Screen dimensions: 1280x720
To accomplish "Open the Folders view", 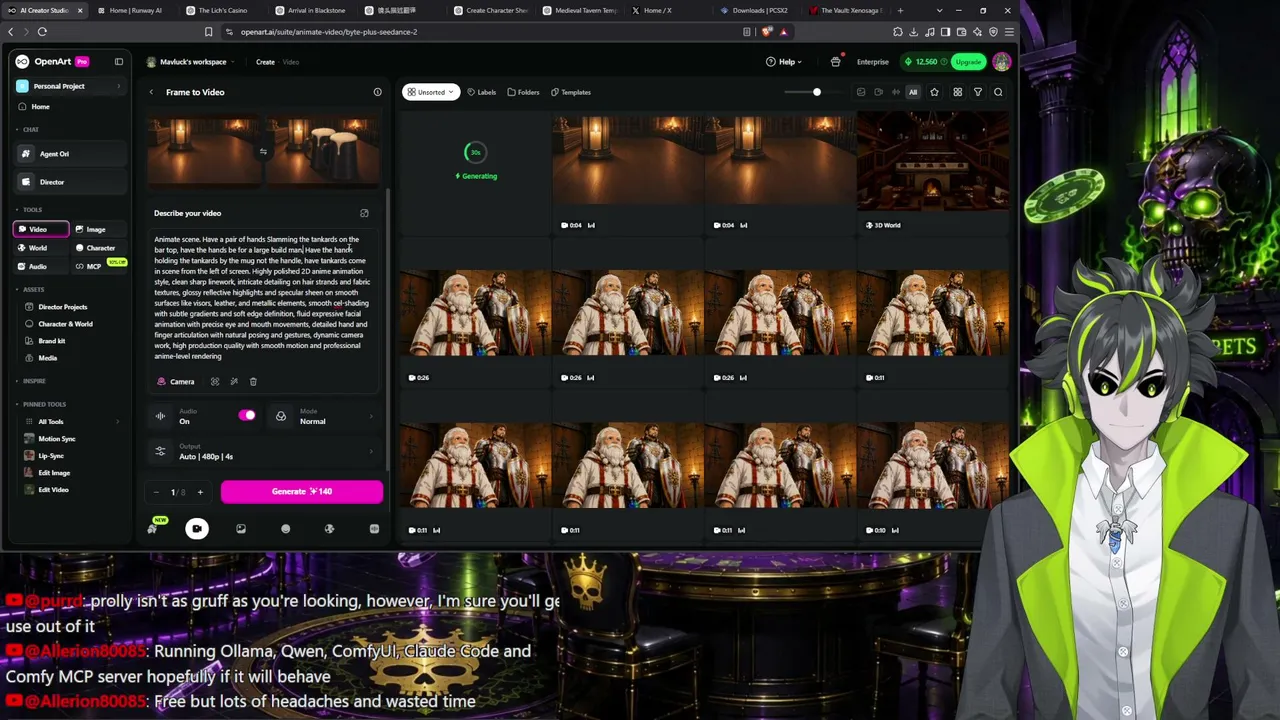I will [x=523, y=92].
